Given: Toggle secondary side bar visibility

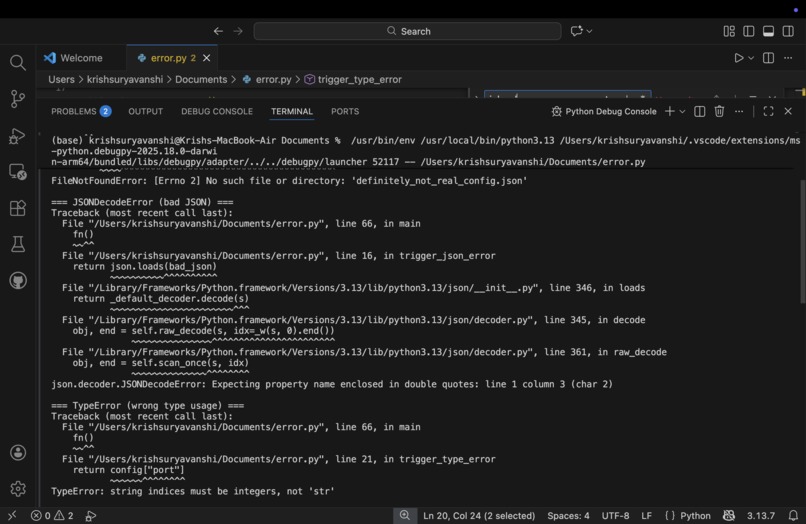Looking at the screenshot, I should click(x=788, y=31).
